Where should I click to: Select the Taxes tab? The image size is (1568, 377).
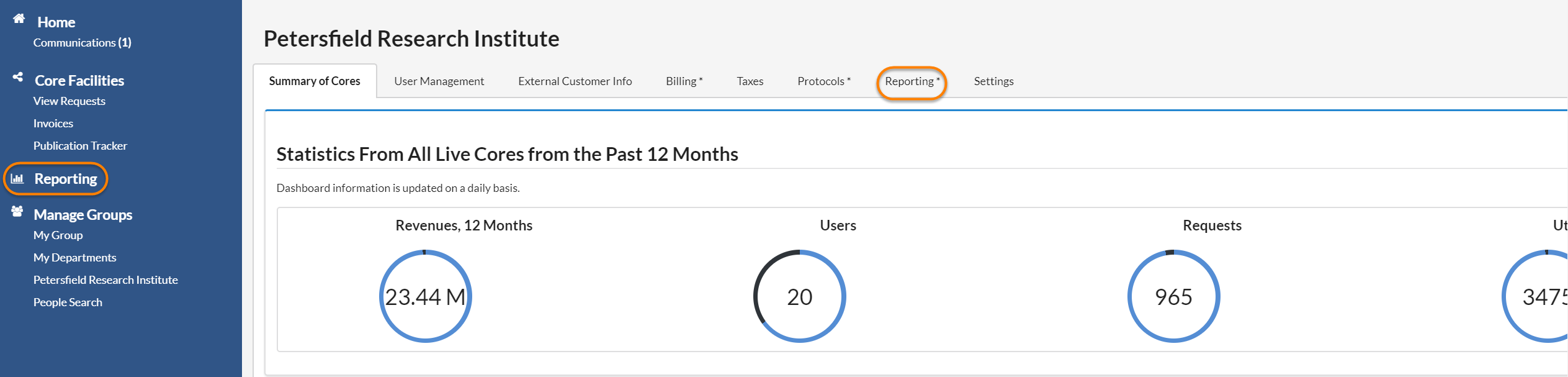(x=750, y=81)
